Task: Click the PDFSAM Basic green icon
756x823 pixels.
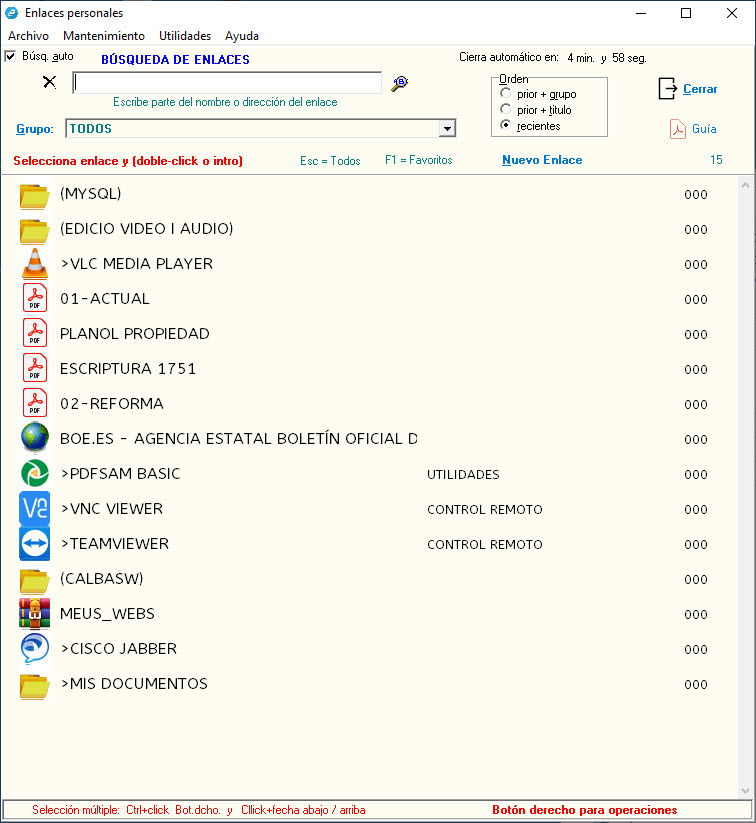Action: pyautogui.click(x=35, y=473)
